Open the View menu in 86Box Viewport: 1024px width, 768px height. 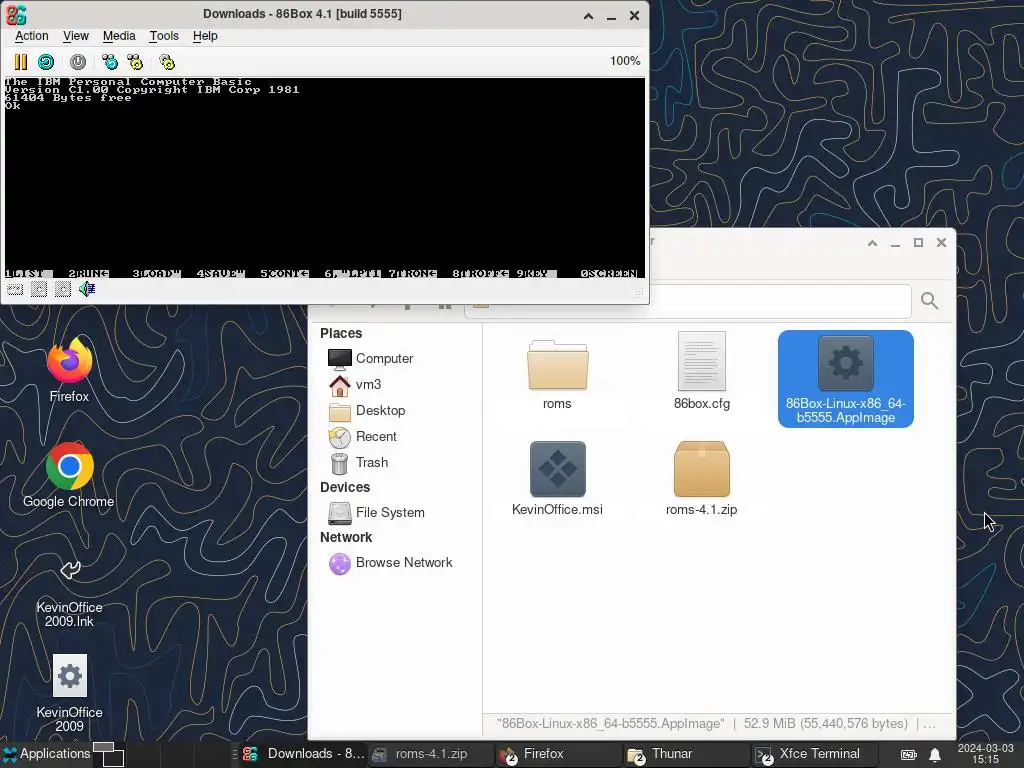pyautogui.click(x=76, y=36)
